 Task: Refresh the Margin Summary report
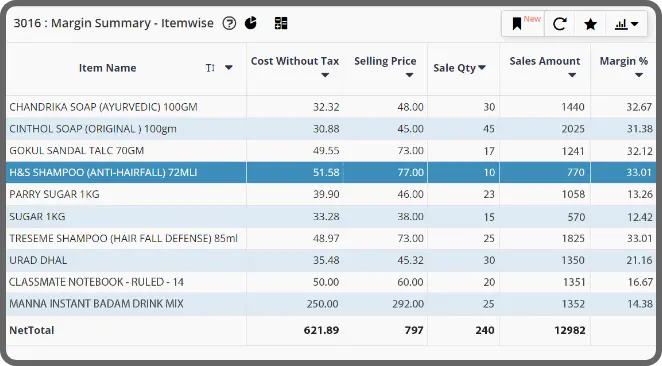(x=560, y=24)
